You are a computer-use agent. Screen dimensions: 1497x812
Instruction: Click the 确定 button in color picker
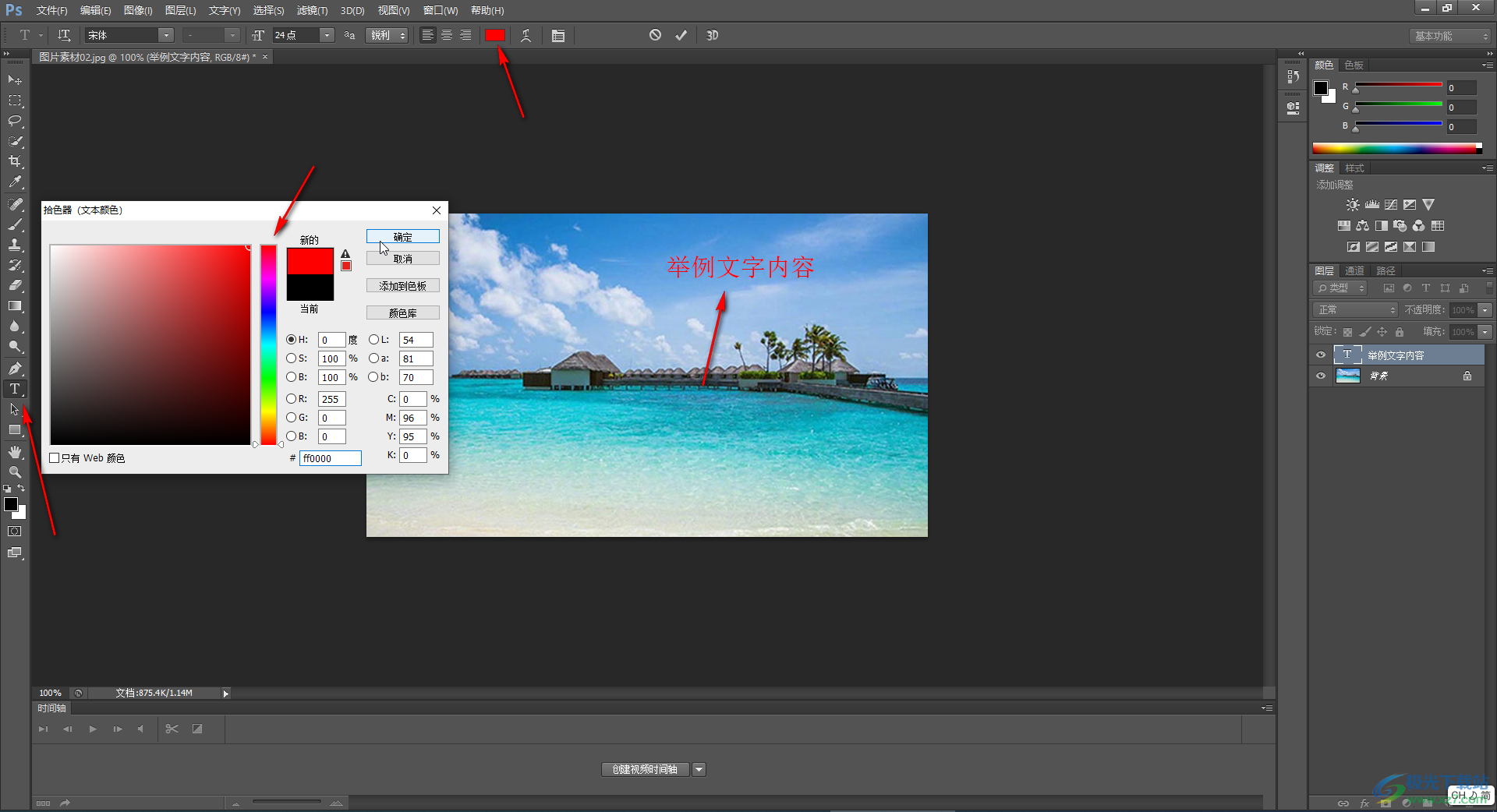[402, 237]
